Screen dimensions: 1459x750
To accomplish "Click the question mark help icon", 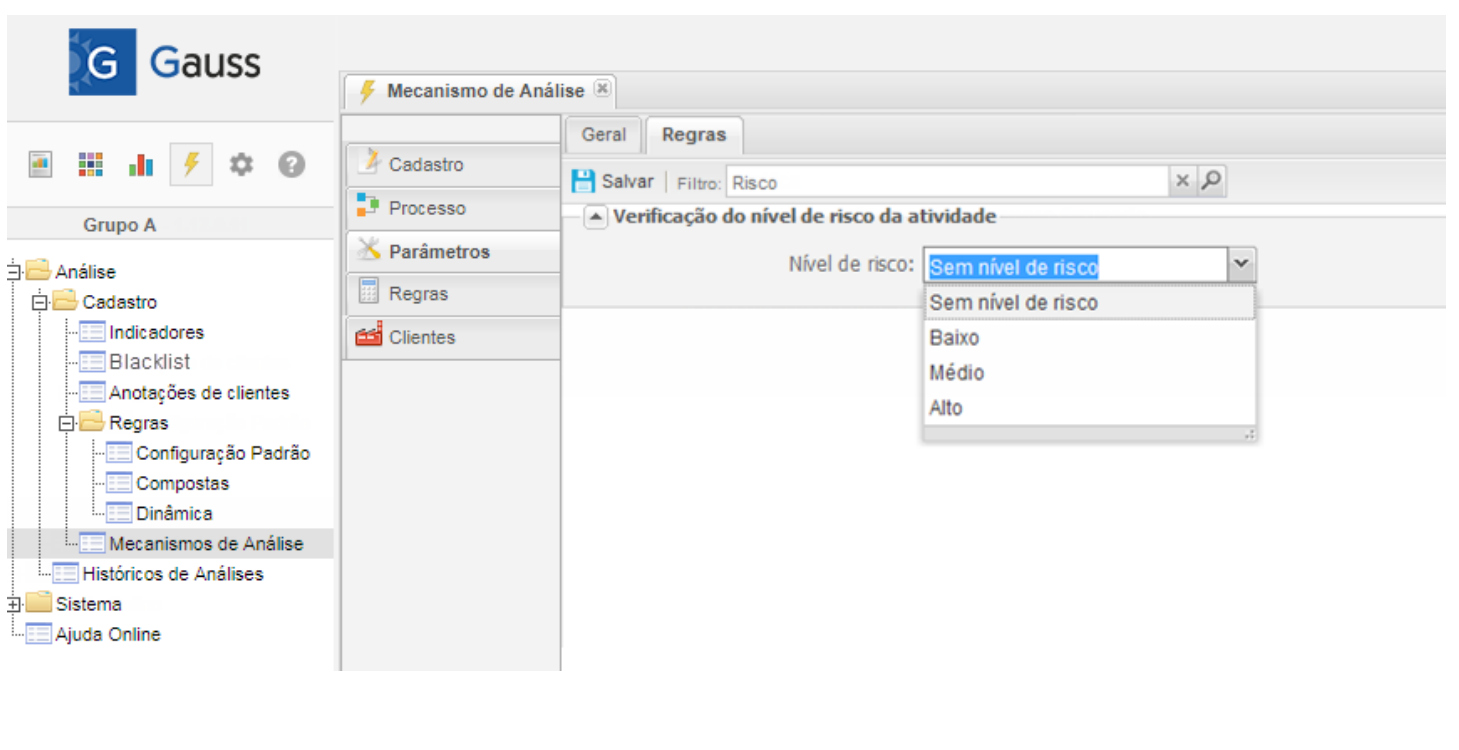I will 291,164.
